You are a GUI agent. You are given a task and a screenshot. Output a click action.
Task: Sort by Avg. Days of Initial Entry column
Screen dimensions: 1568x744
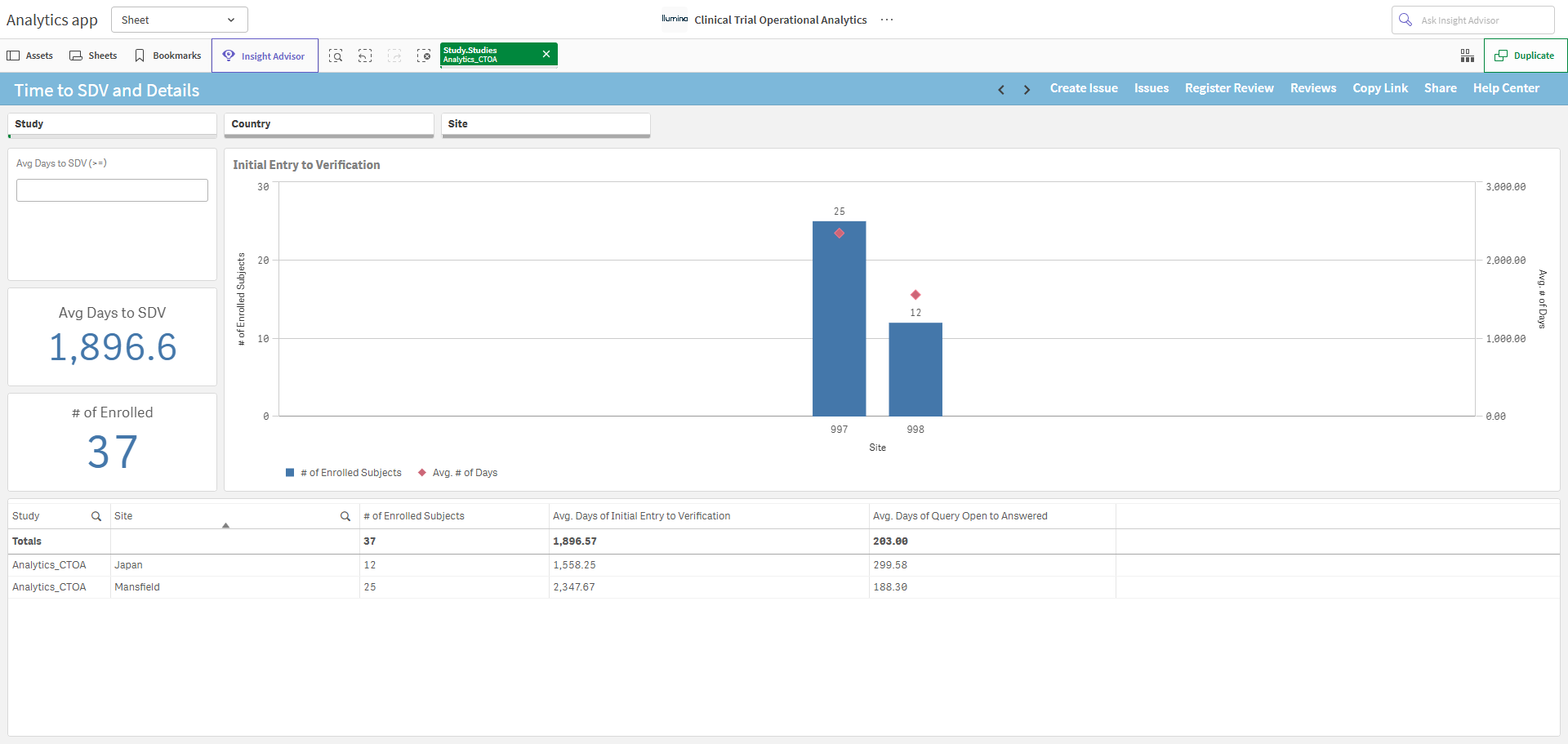pos(642,516)
